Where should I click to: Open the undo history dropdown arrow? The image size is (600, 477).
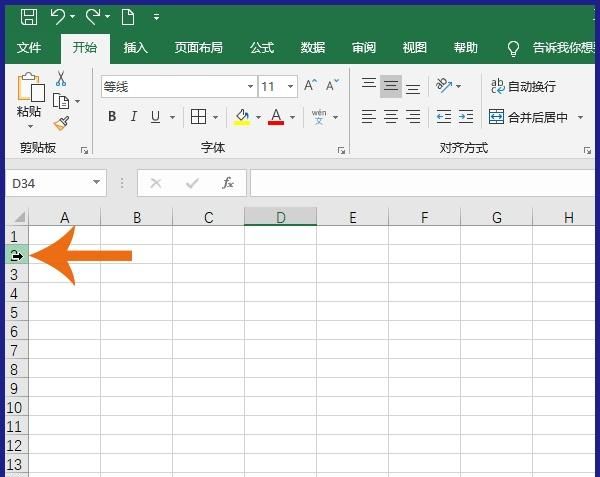point(72,16)
